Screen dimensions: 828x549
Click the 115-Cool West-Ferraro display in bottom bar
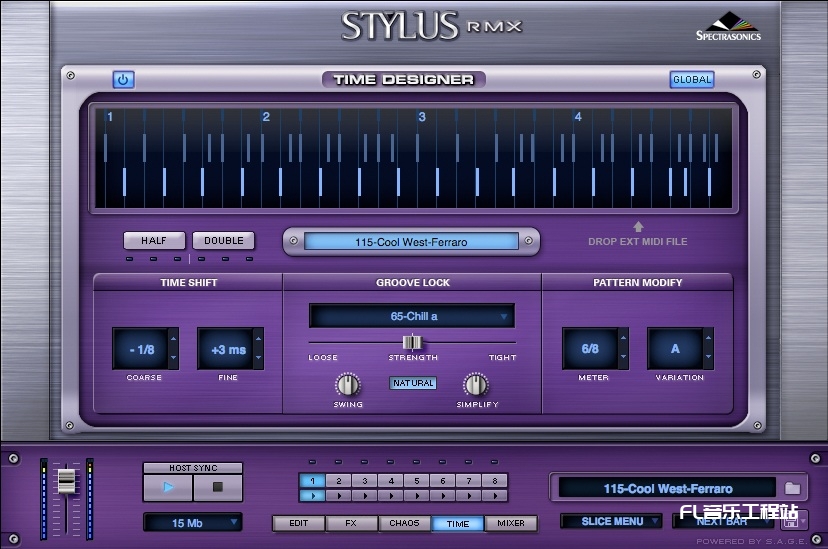pos(667,488)
